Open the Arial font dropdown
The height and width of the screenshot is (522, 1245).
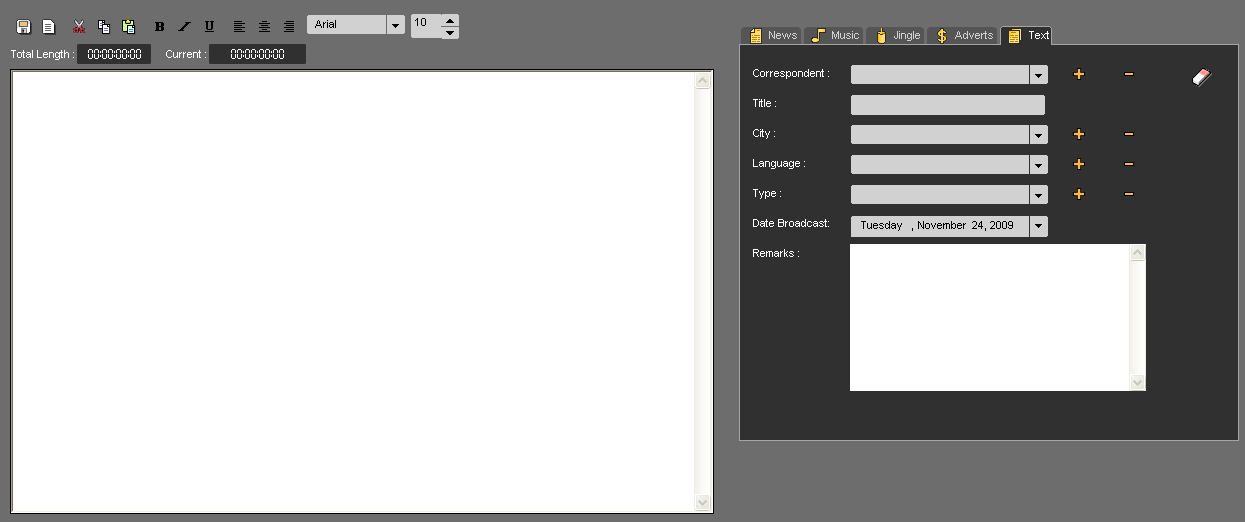[395, 25]
